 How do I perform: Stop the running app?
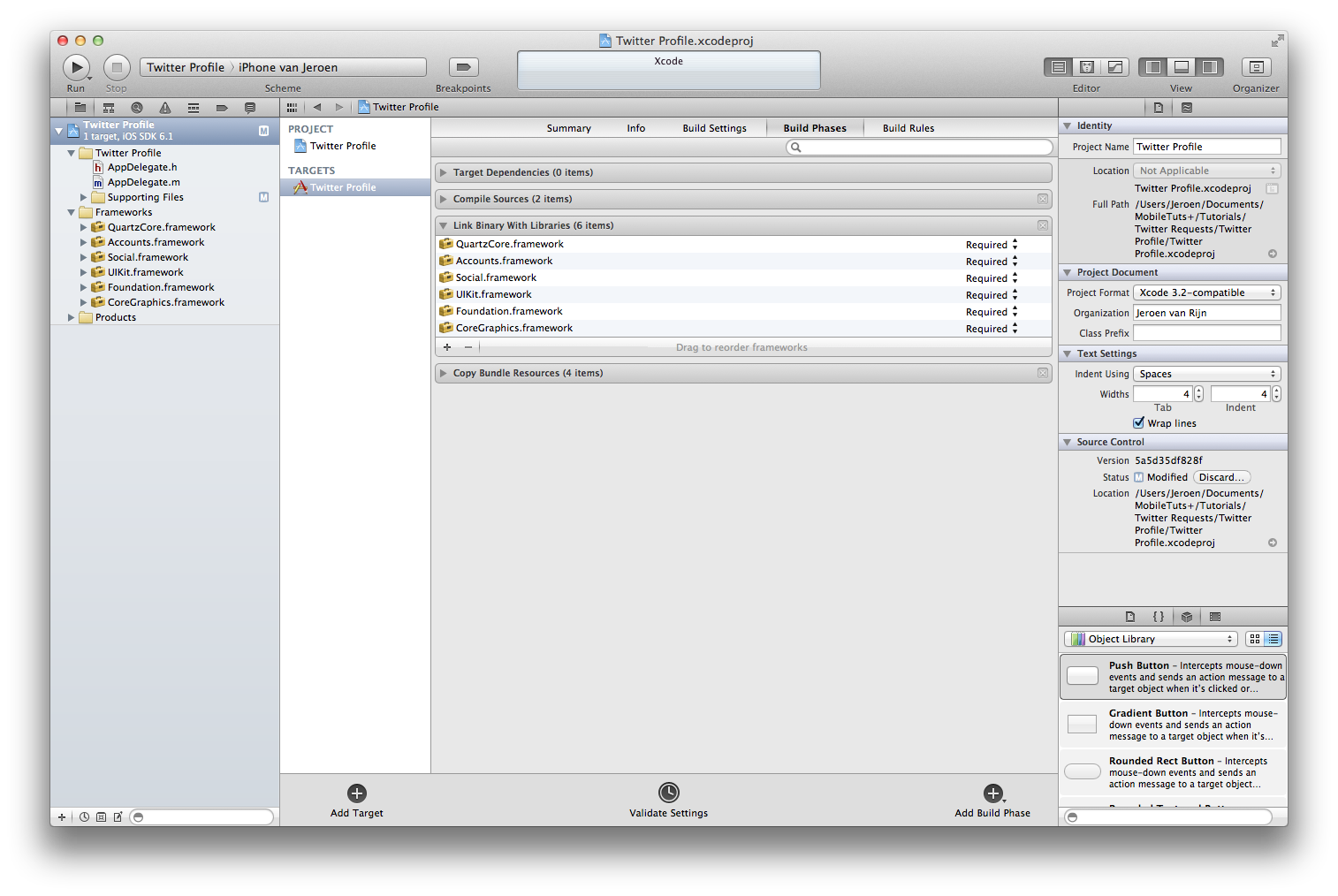pyautogui.click(x=117, y=67)
